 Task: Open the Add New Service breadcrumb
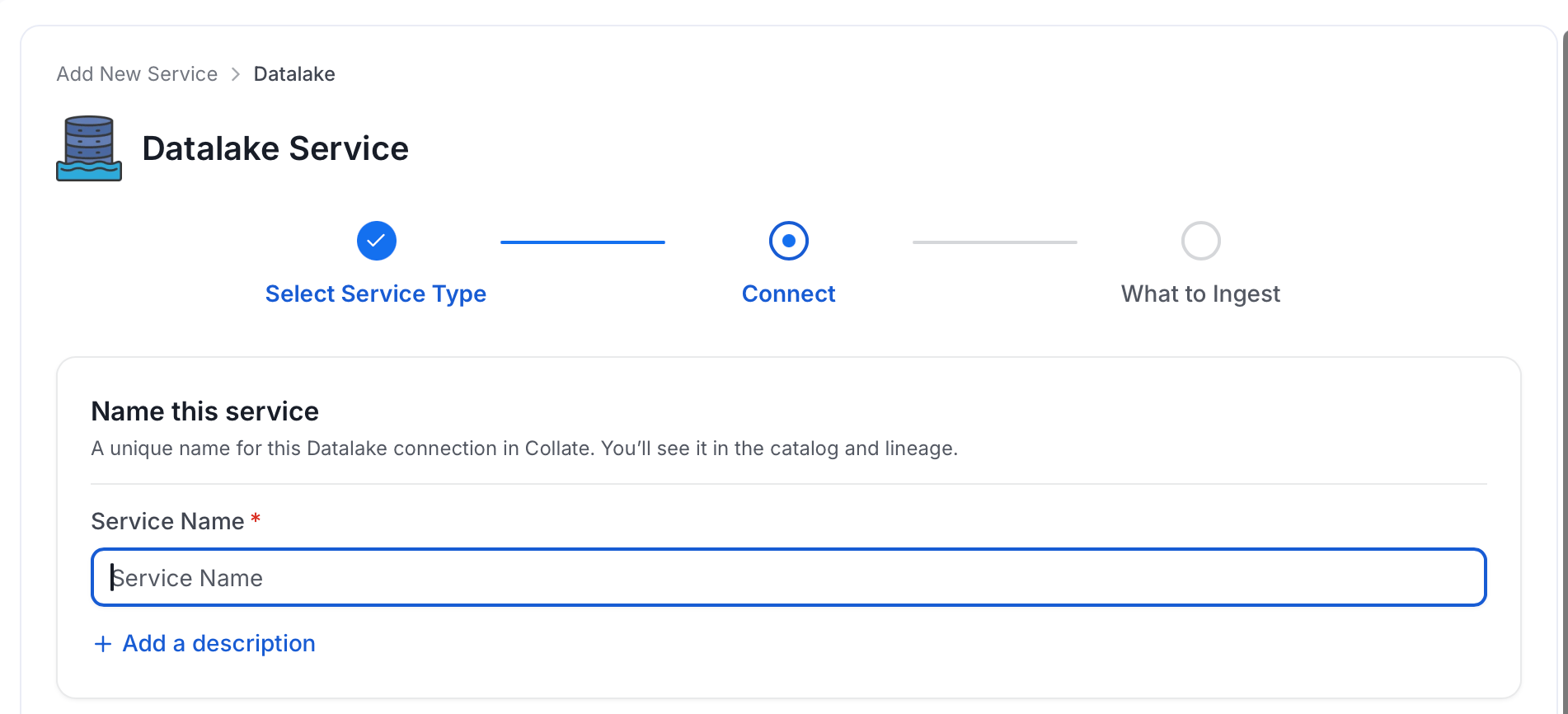(x=137, y=74)
